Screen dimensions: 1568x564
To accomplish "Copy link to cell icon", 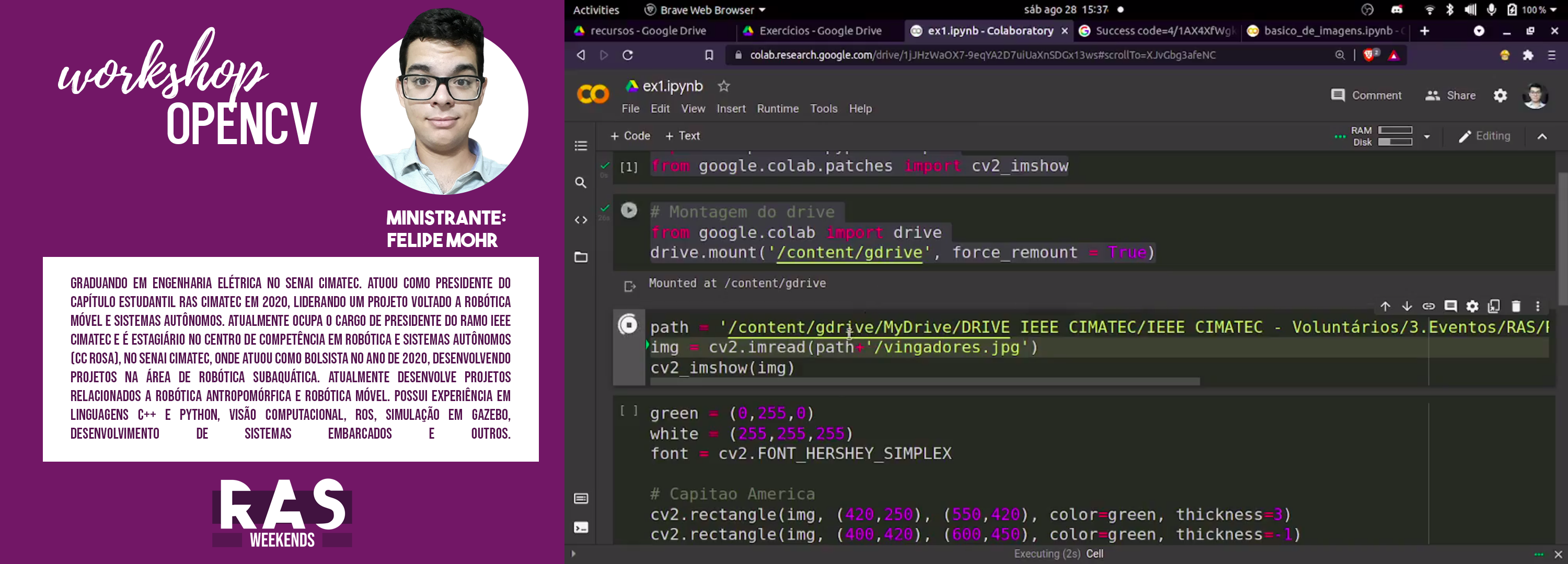I will pyautogui.click(x=1428, y=306).
